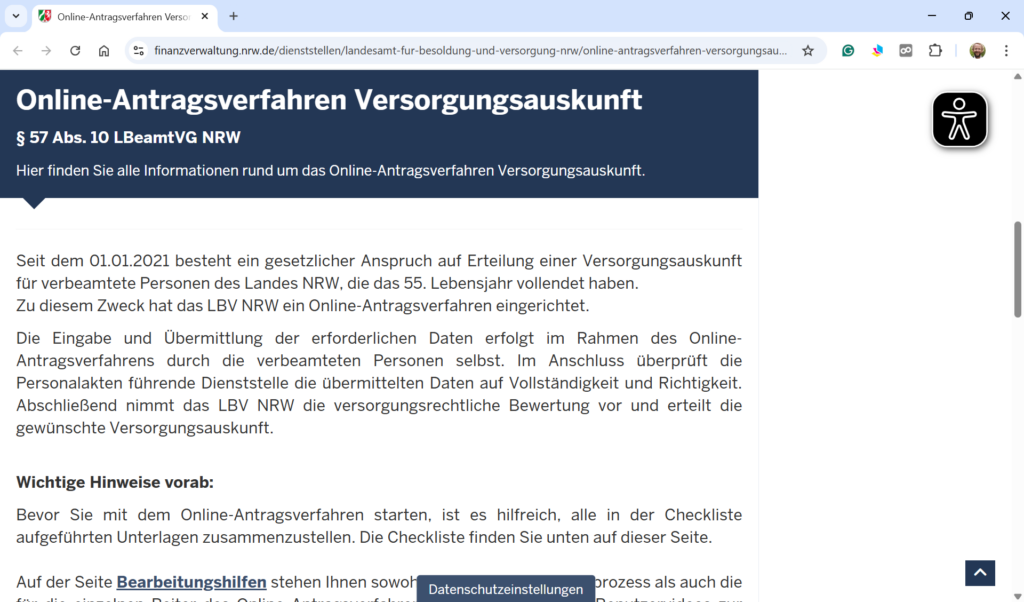Image resolution: width=1024 pixels, height=602 pixels.
Task: Open Datenschutzeinstellungen
Action: coord(505,589)
